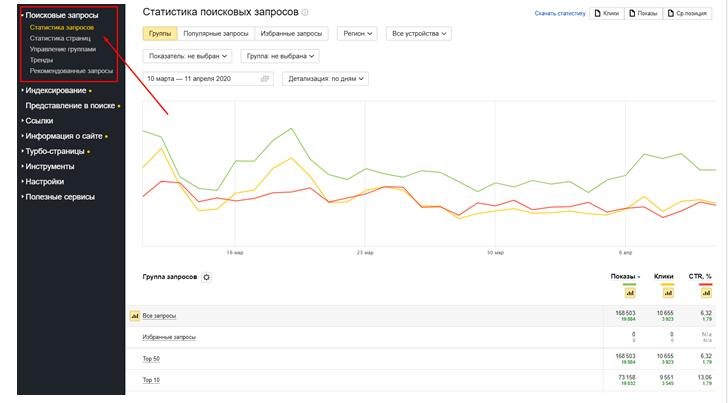Open the Детализация: по дням dropdown
Screen dimensions: 728x403
click(x=326, y=78)
